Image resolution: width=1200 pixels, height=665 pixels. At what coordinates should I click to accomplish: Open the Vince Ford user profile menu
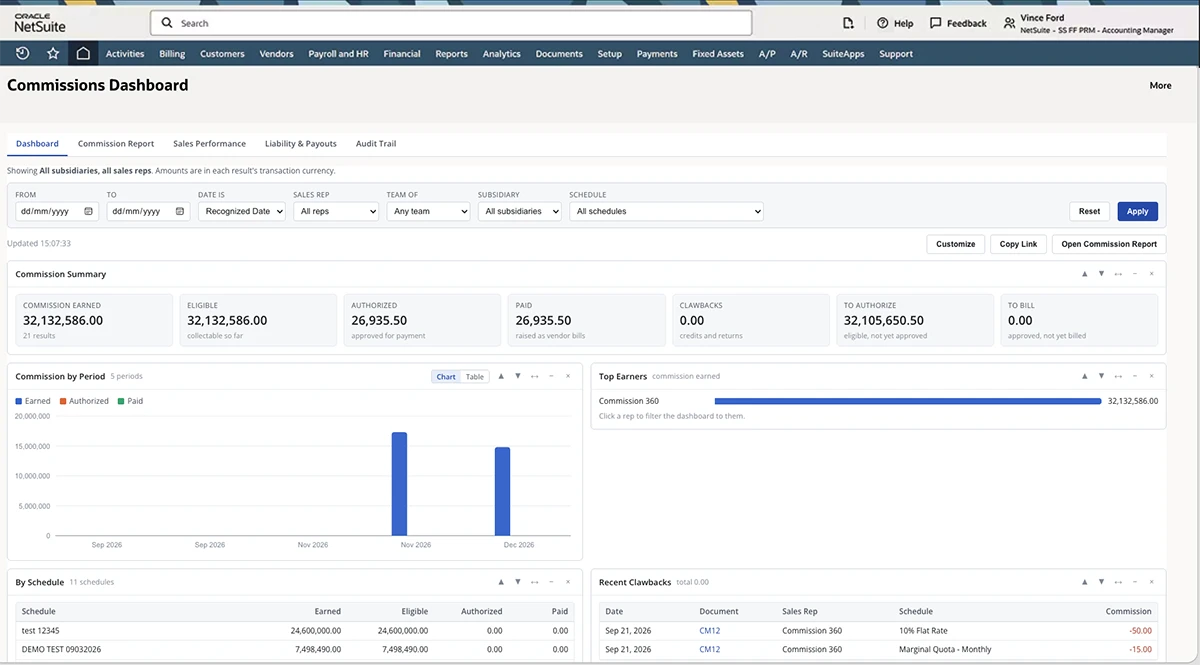[x=1088, y=24]
